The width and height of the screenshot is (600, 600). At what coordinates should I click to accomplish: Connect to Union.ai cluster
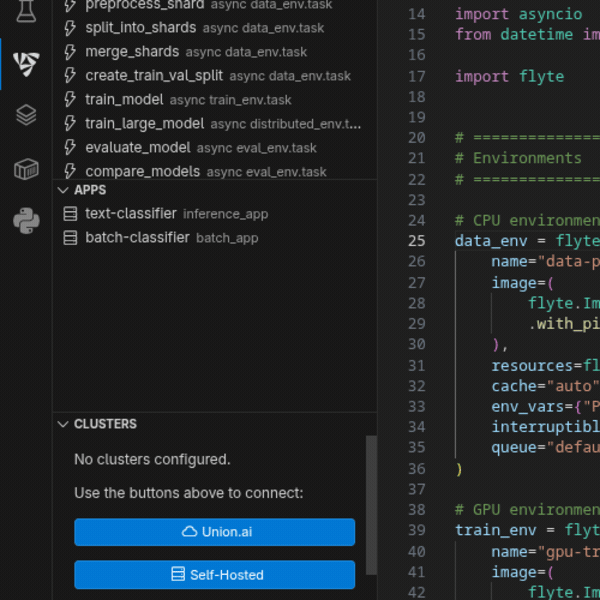[x=215, y=532]
